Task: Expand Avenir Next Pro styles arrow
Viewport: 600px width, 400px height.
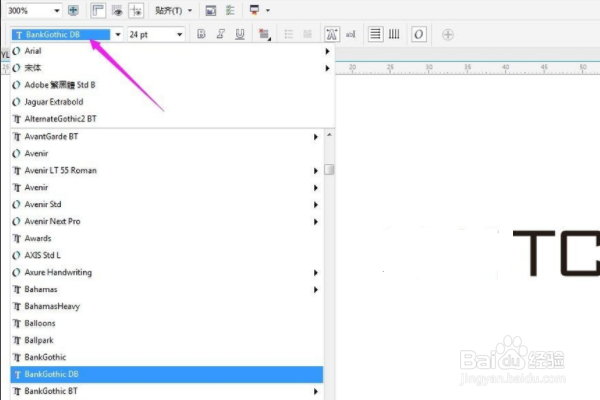Action: tap(316, 222)
